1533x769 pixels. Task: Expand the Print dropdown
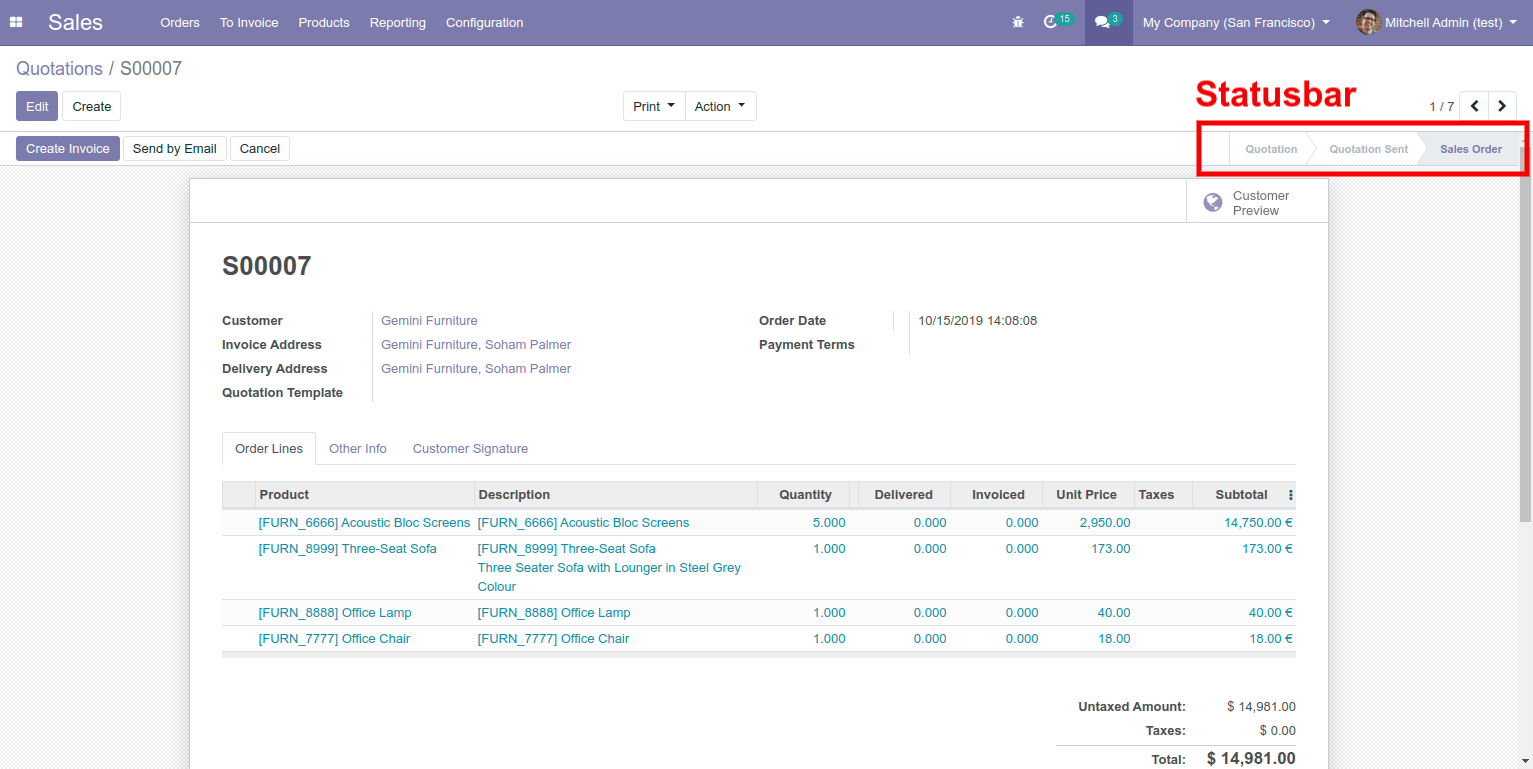(x=654, y=106)
